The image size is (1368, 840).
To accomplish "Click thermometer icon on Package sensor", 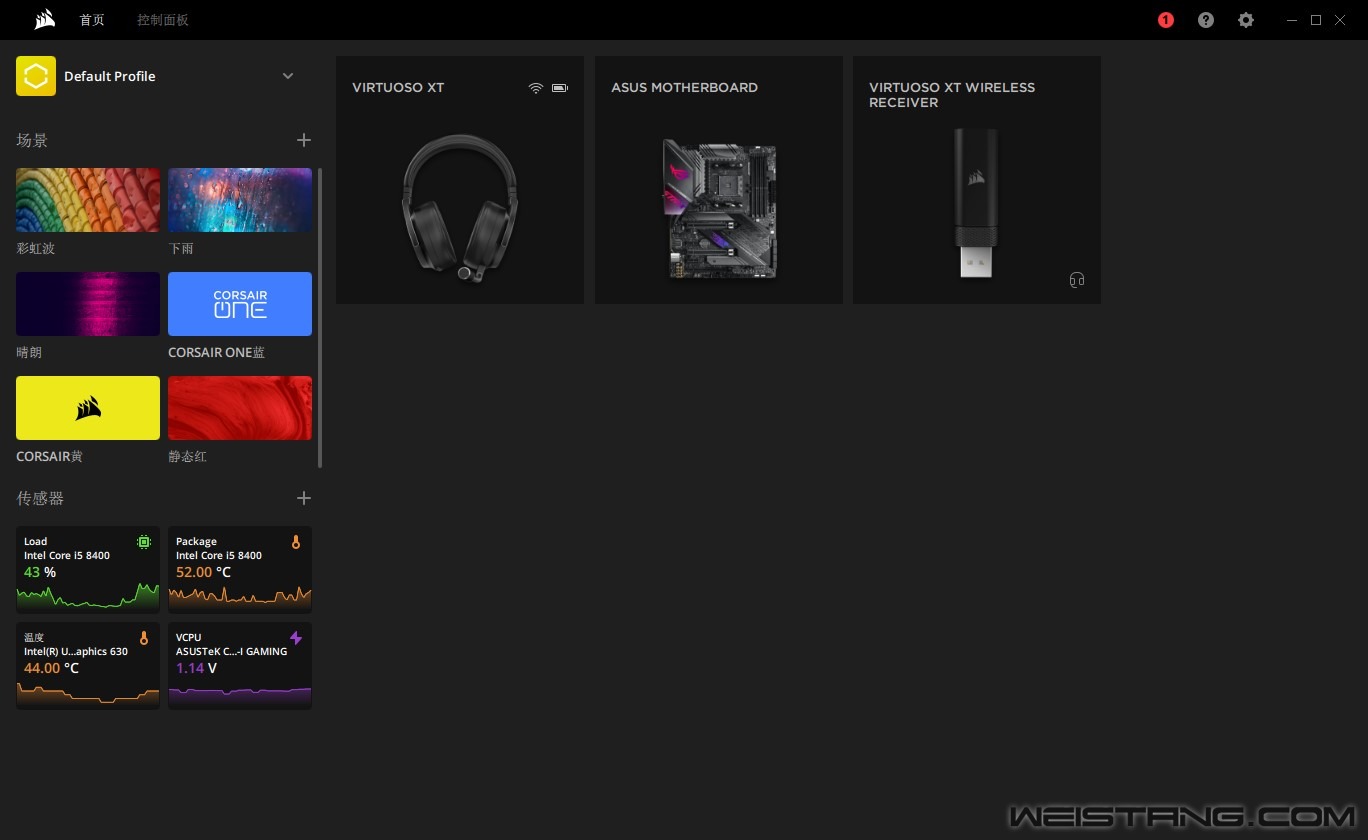I will coord(296,542).
